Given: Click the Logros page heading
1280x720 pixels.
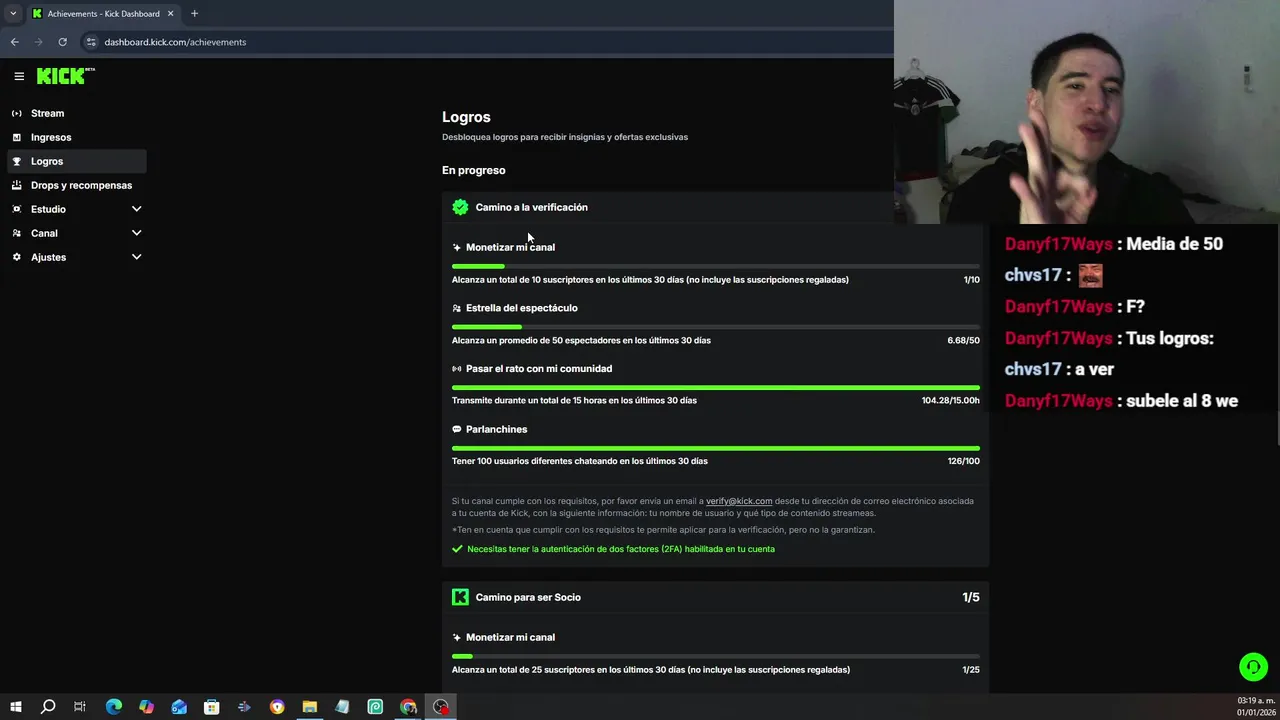Looking at the screenshot, I should coord(466,117).
